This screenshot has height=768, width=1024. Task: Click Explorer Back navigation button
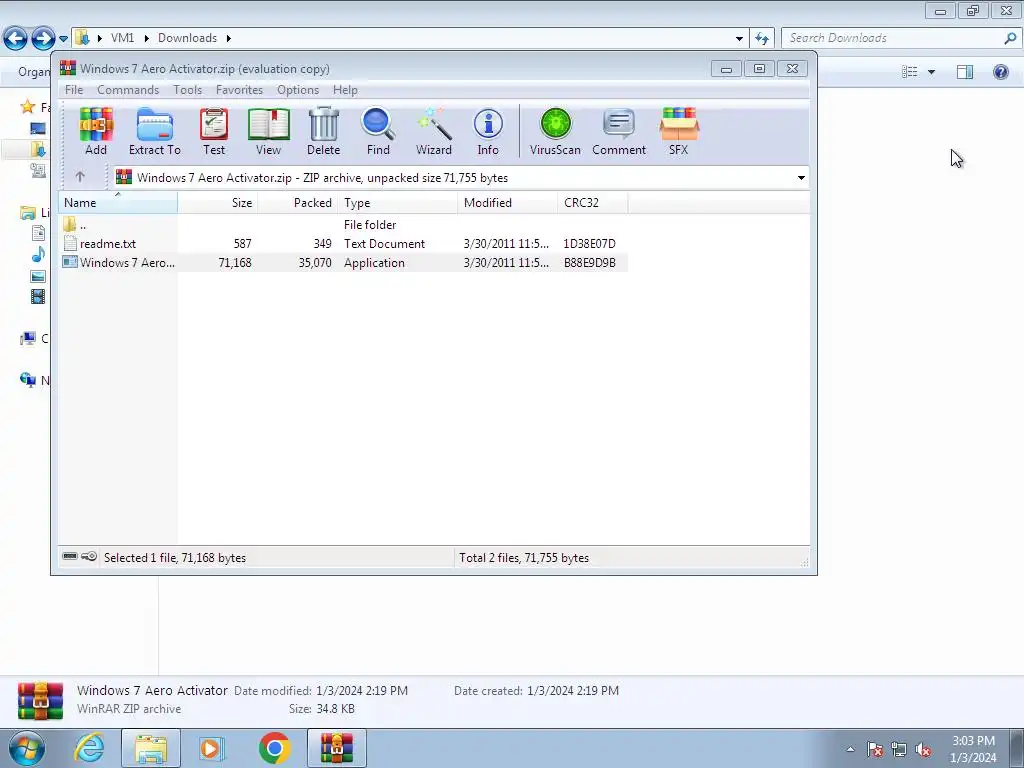16,38
